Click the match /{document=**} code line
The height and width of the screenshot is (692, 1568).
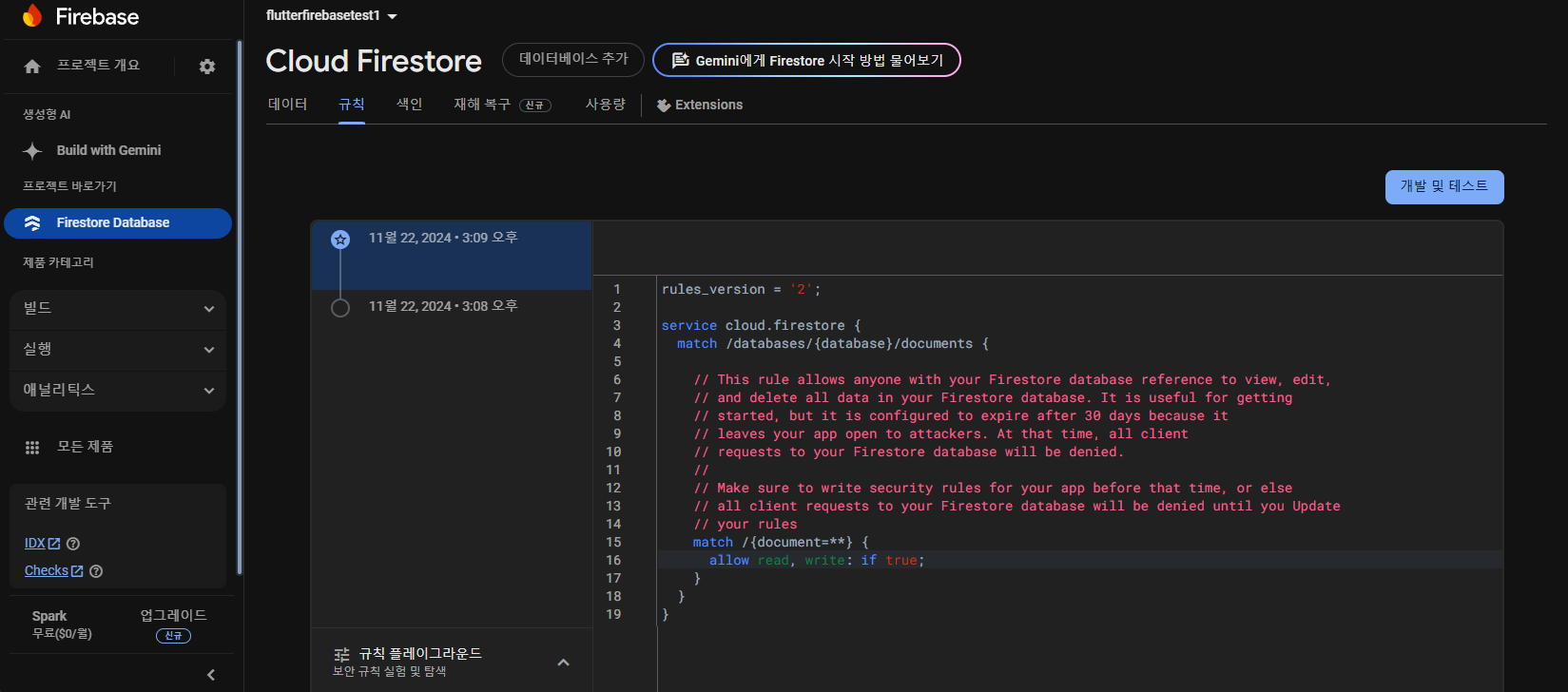point(781,543)
